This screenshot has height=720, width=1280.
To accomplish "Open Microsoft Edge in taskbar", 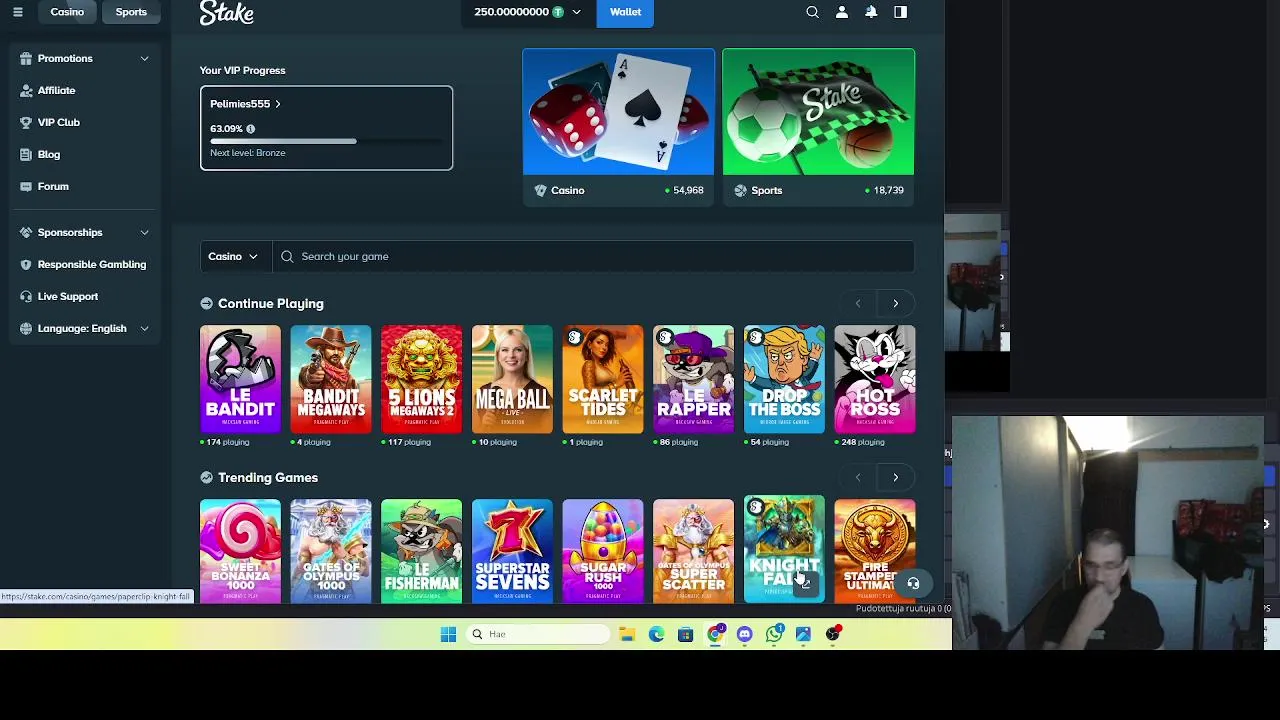I will point(656,634).
